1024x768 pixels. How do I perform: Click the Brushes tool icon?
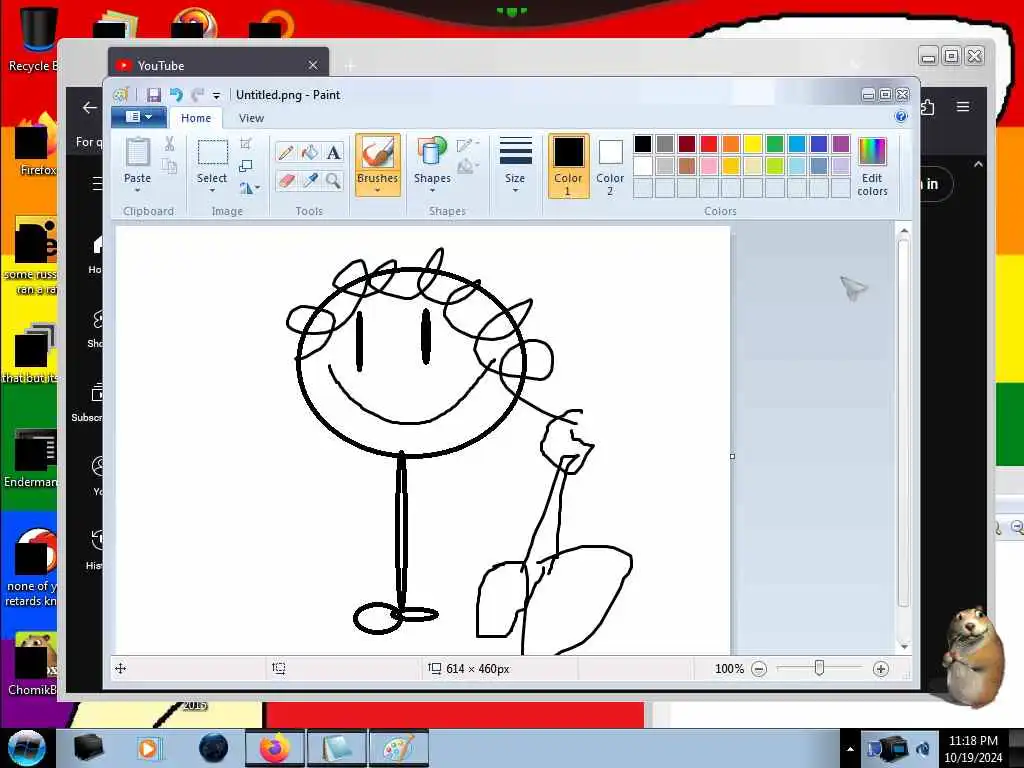(377, 153)
